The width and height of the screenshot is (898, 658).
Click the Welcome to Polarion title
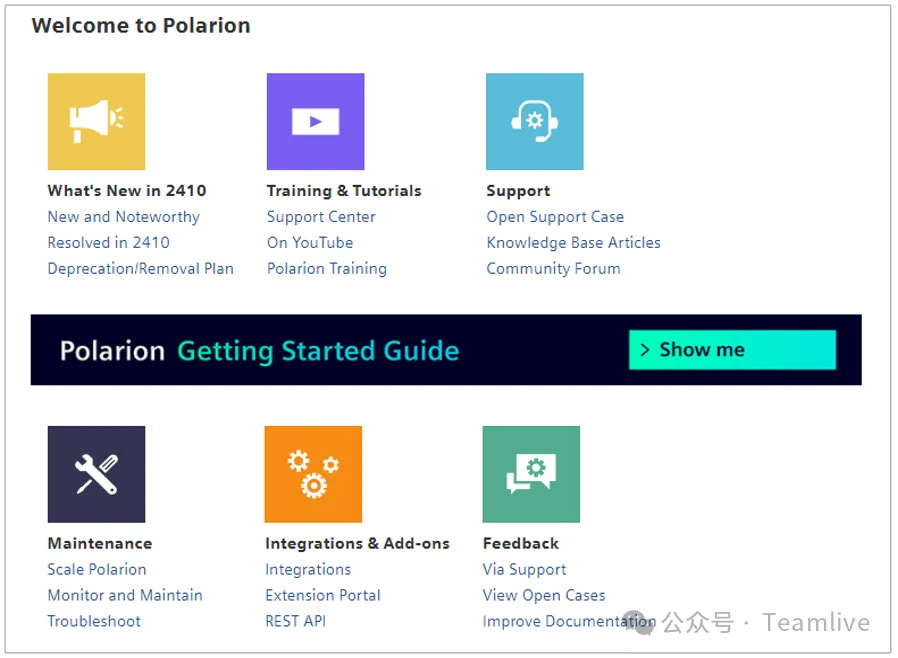[x=141, y=26]
